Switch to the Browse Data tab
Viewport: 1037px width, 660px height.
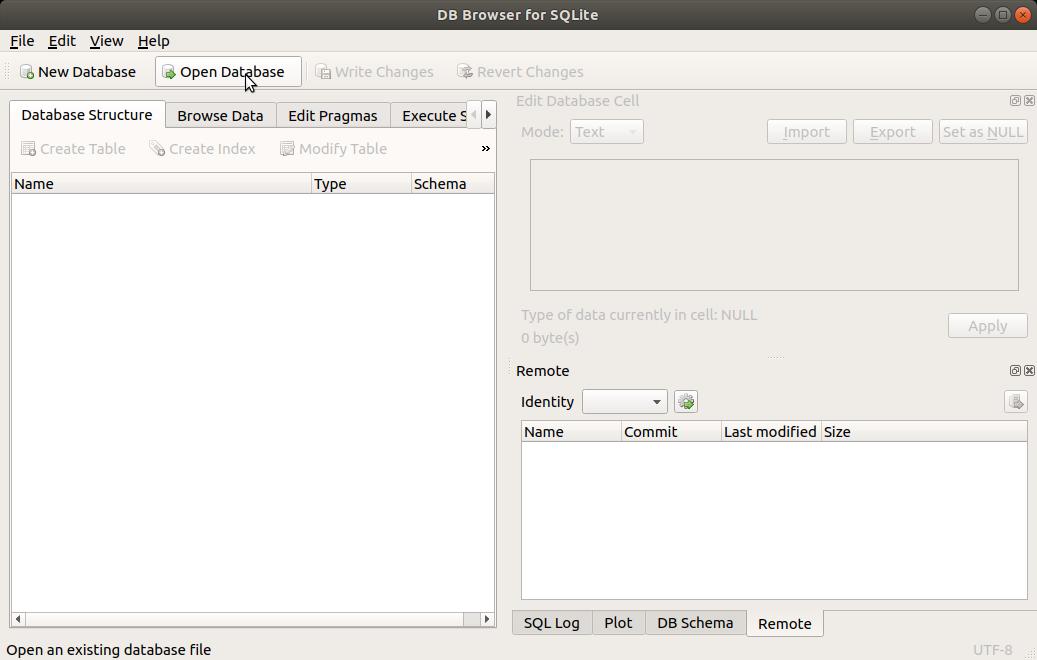pyautogui.click(x=220, y=115)
